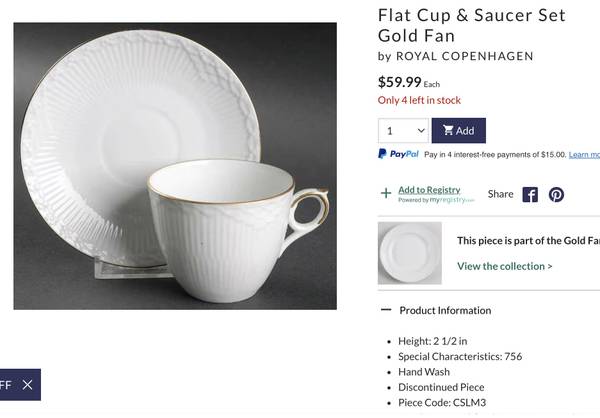This screenshot has width=600, height=418.
Task: Share on Facebook via the icon
Action: 530,194
